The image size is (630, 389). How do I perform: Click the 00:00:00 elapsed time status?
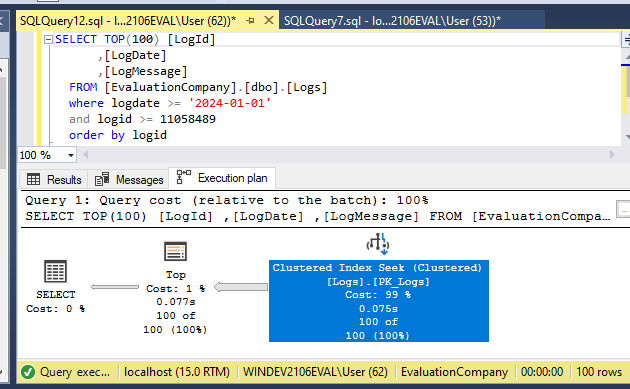click(542, 372)
